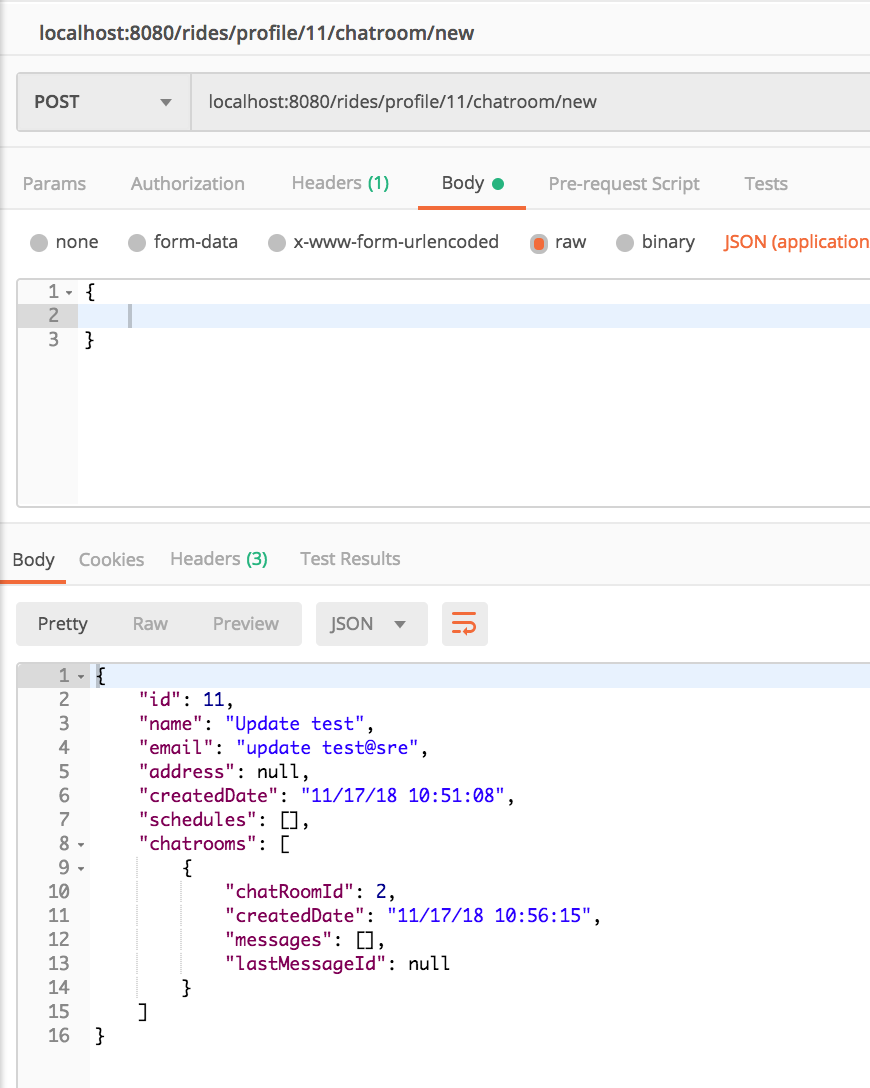Click the "update test@sre" email value
Viewport: 870px width, 1088px height.
point(327,748)
